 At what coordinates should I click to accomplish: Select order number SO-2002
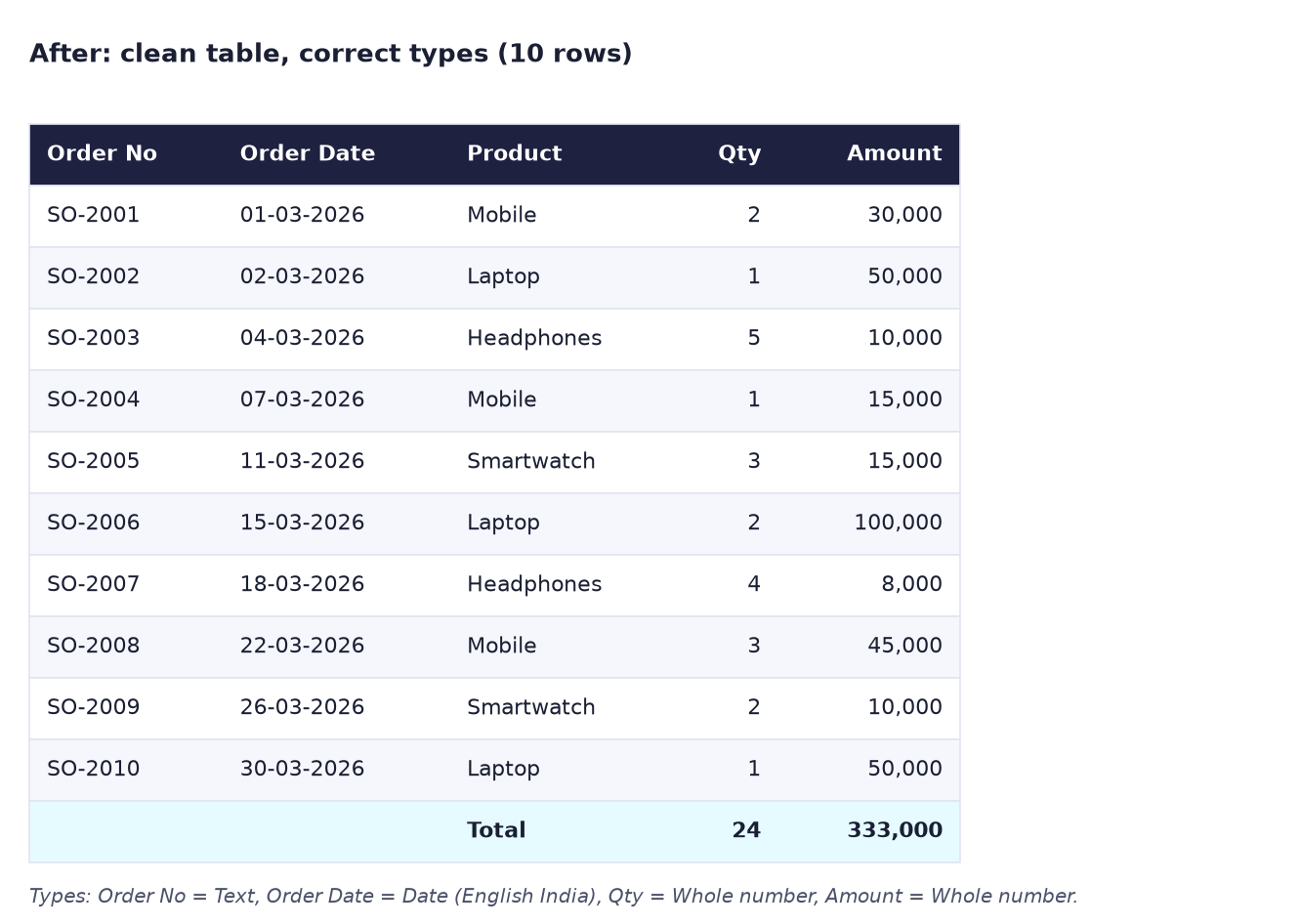pos(94,277)
